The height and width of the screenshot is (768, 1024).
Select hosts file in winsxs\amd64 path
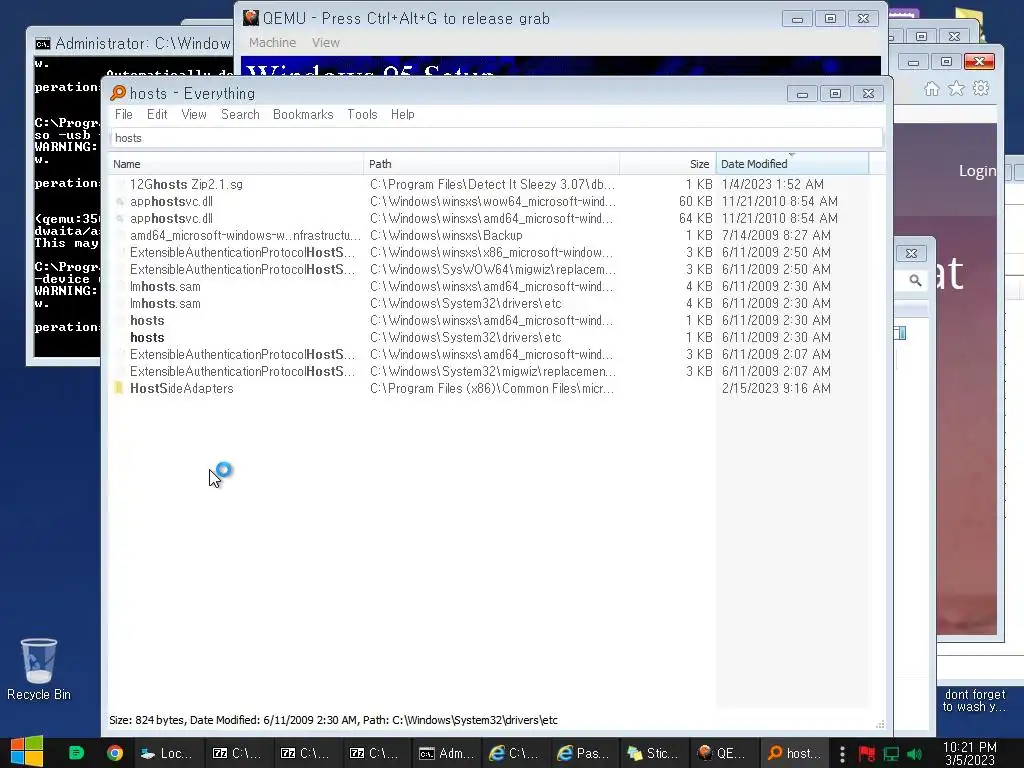tap(147, 321)
